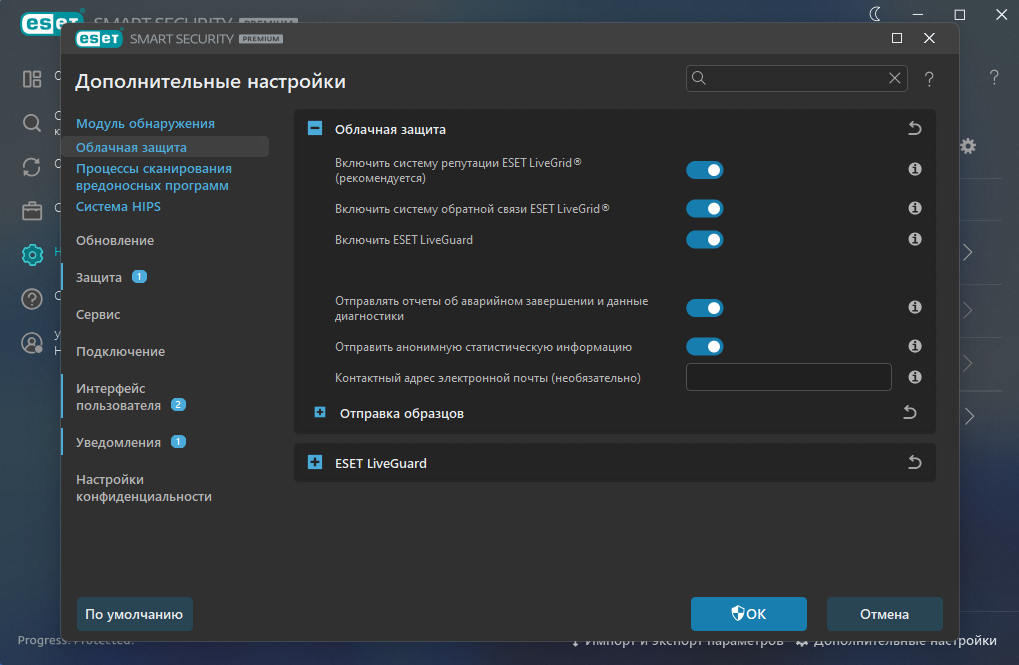Open the Подключение section
The height and width of the screenshot is (665, 1019).
pos(120,352)
